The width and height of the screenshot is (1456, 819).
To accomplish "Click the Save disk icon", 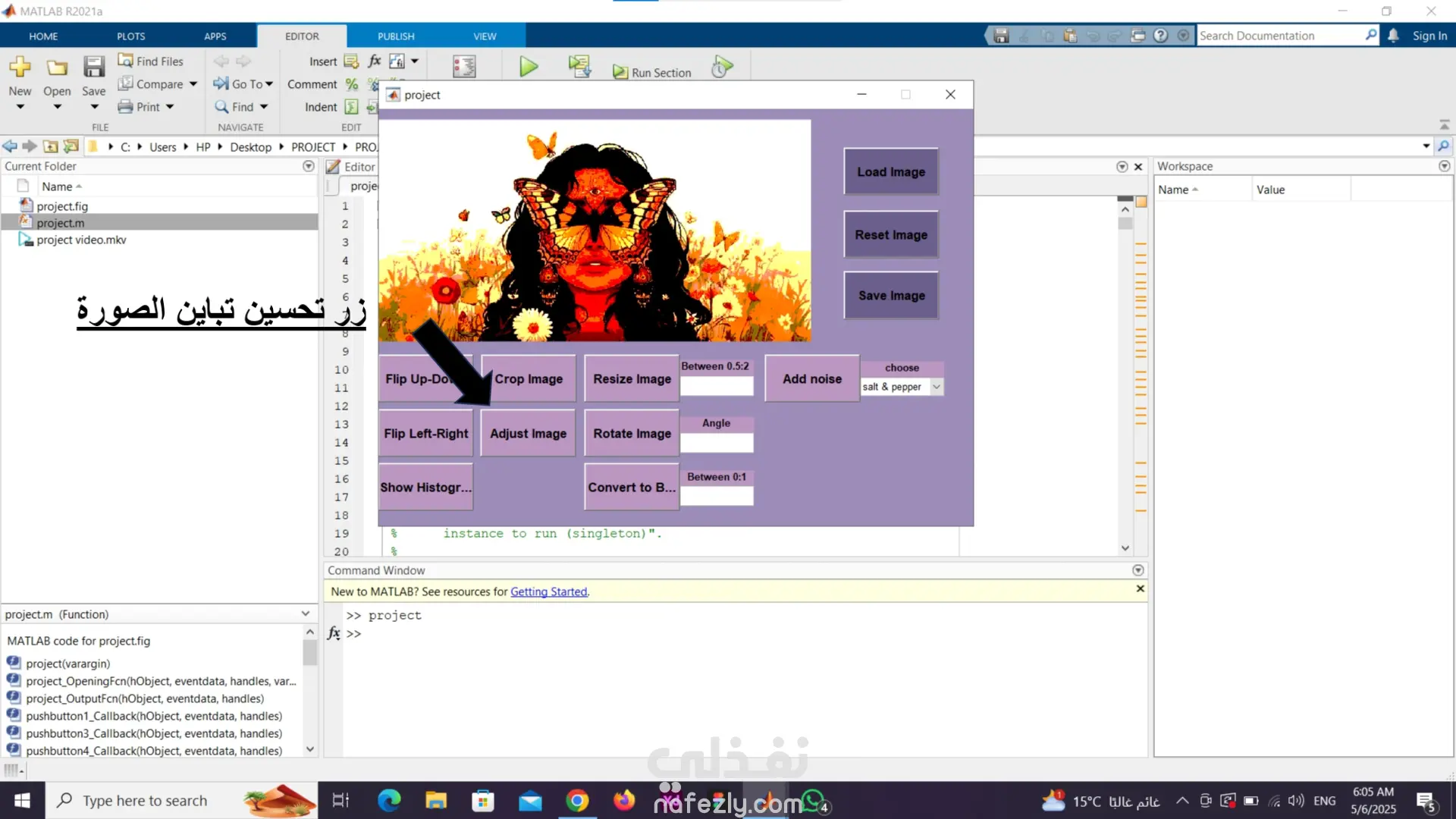I will [94, 67].
